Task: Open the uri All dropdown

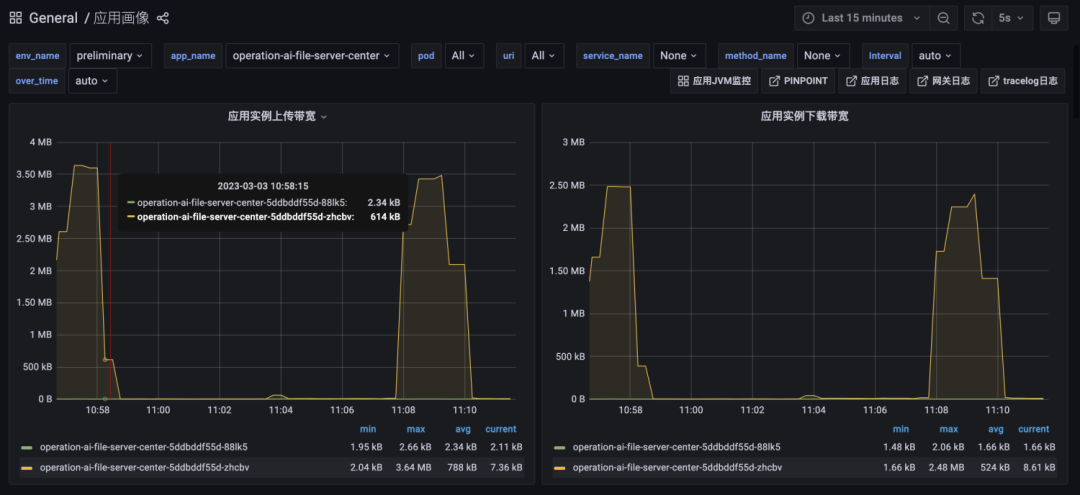Action: [x=544, y=56]
